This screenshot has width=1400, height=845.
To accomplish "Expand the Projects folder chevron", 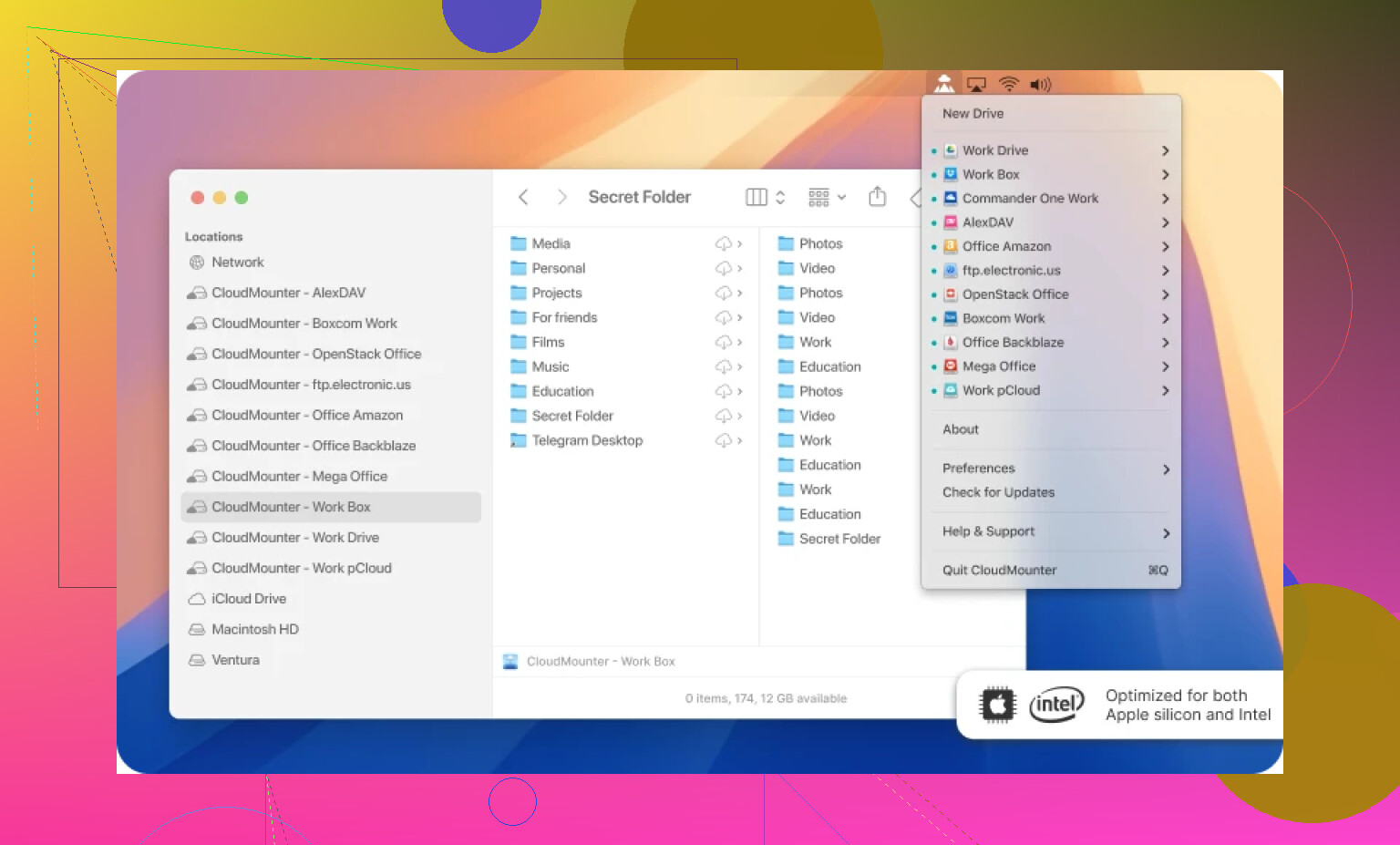I will [x=740, y=293].
